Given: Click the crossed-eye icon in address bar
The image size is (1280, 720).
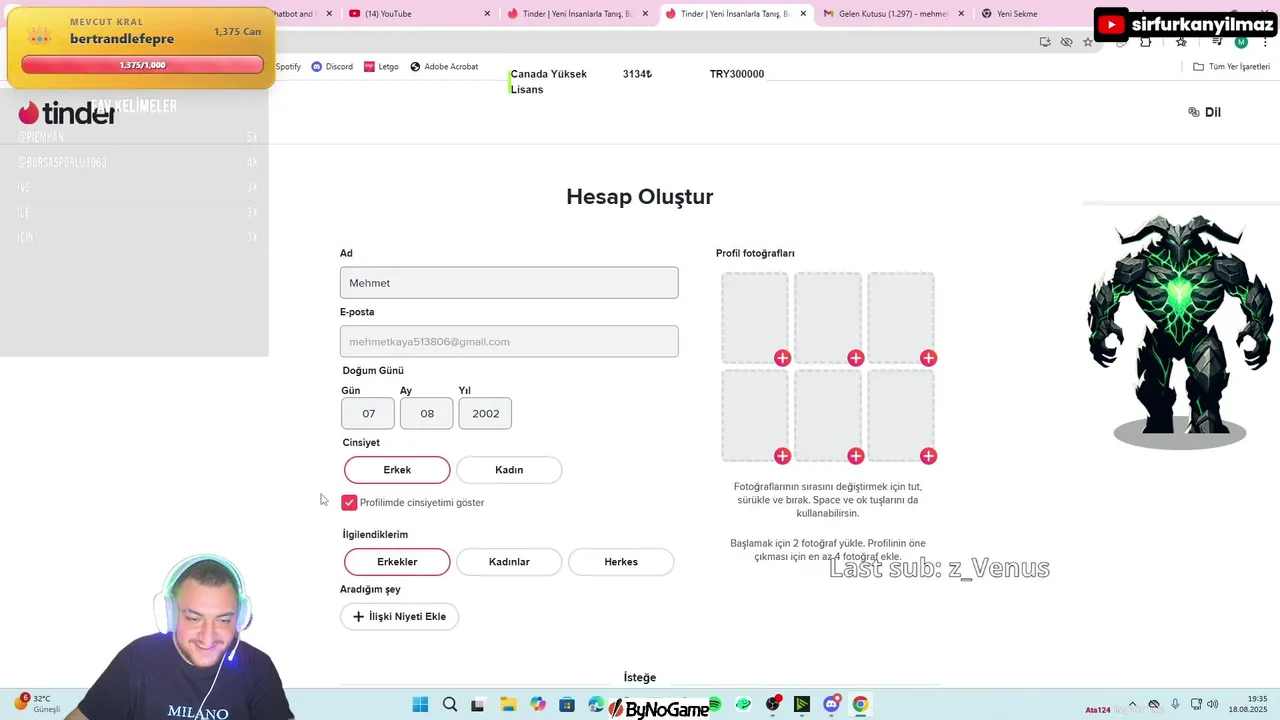Looking at the screenshot, I should (1066, 42).
